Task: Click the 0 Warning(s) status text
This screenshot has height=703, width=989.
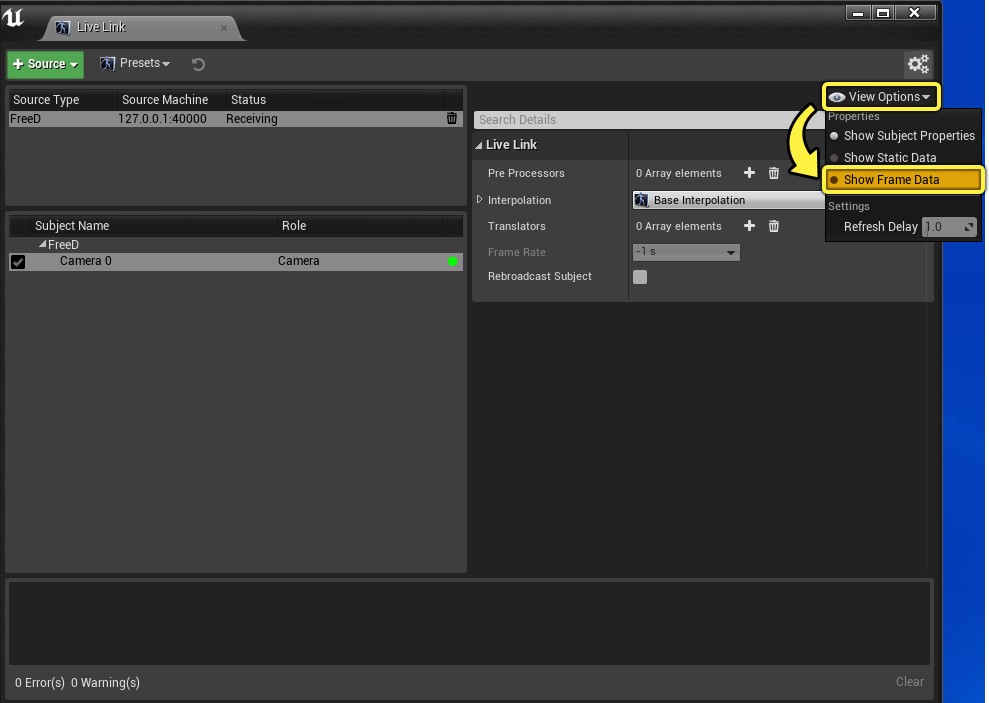Action: pos(105,682)
